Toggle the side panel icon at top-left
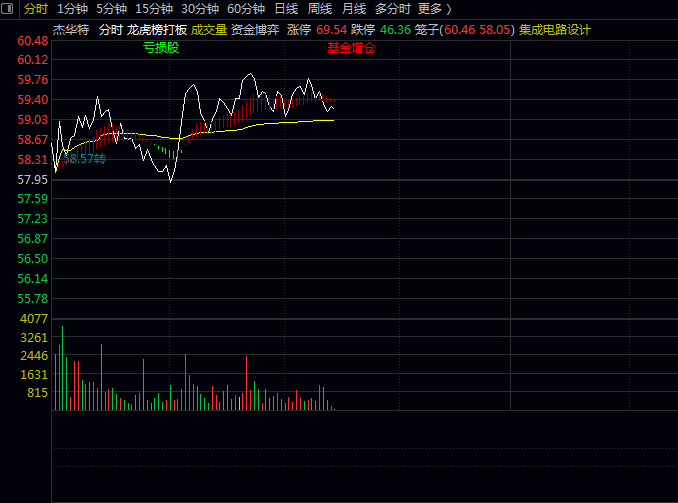Screen dimensions: 678x503 coord(7,8)
